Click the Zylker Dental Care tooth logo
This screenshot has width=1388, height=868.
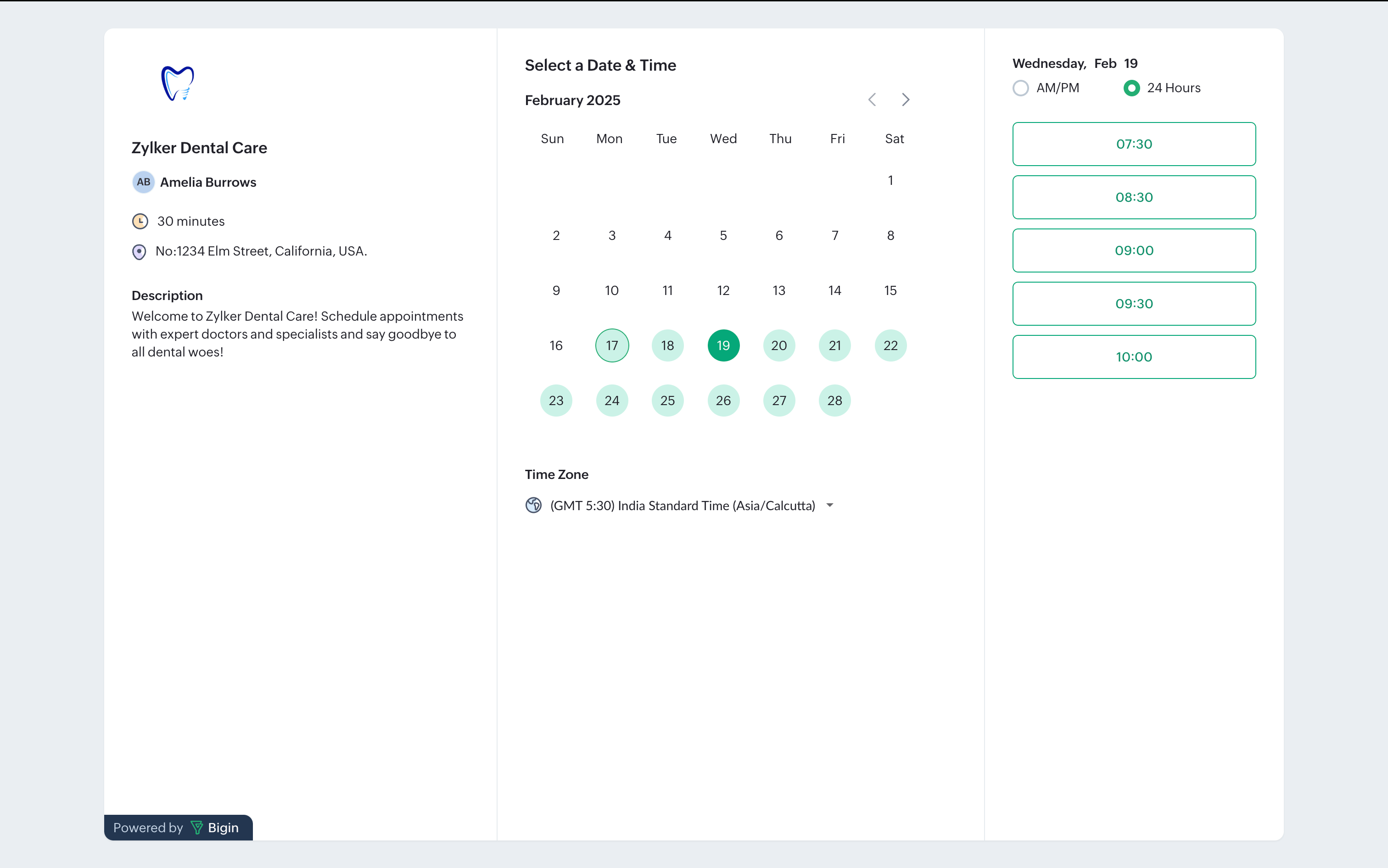178,84
